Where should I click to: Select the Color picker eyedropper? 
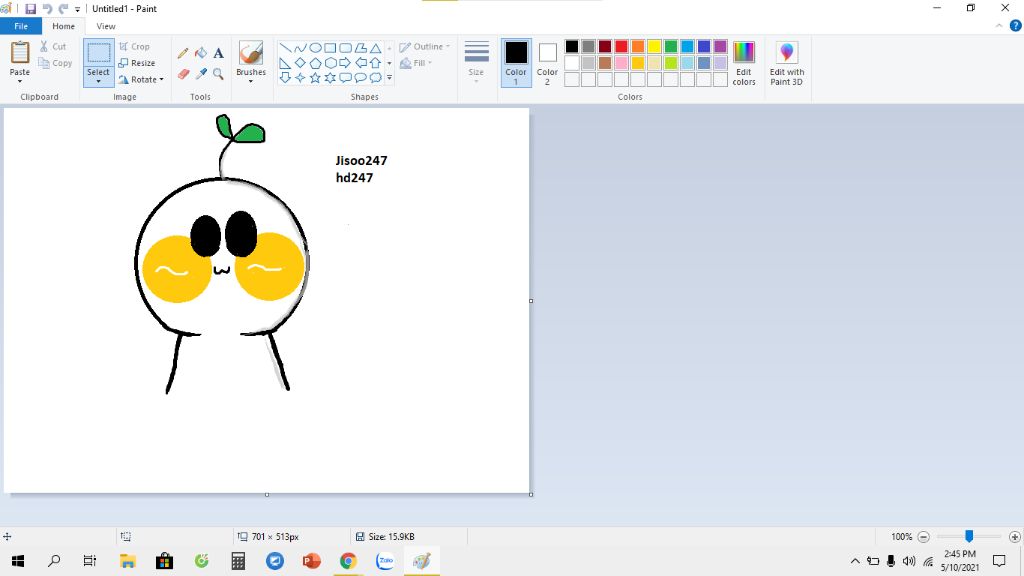[200, 74]
